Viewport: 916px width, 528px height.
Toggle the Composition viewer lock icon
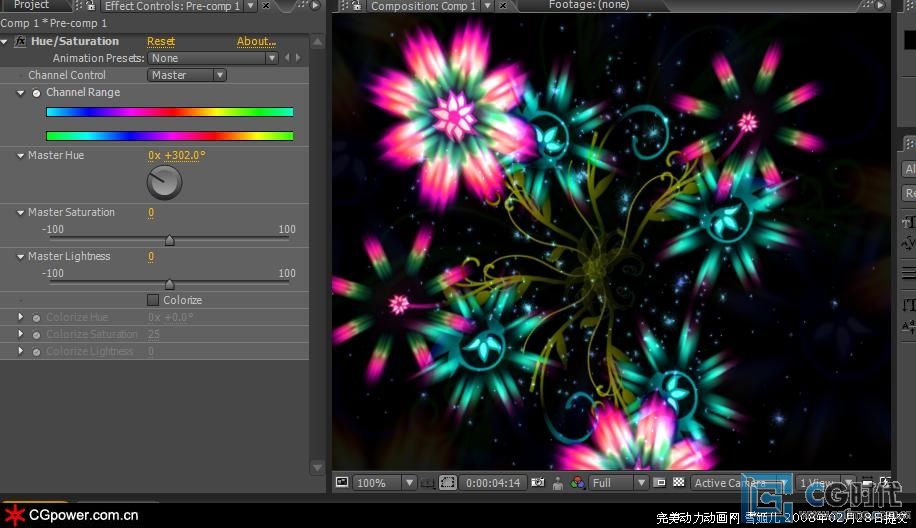[x=356, y=6]
